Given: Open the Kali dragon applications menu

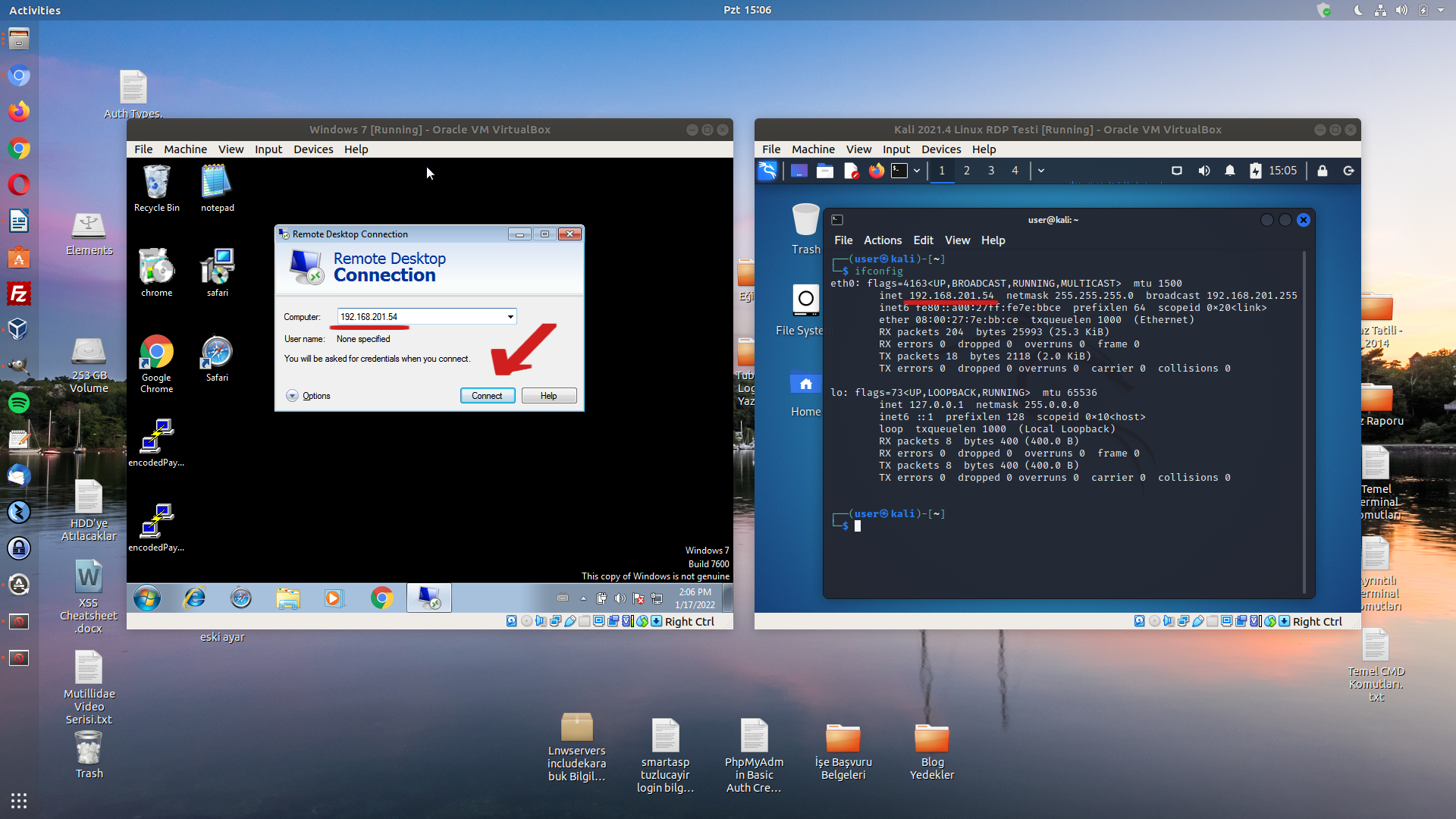Looking at the screenshot, I should [767, 171].
